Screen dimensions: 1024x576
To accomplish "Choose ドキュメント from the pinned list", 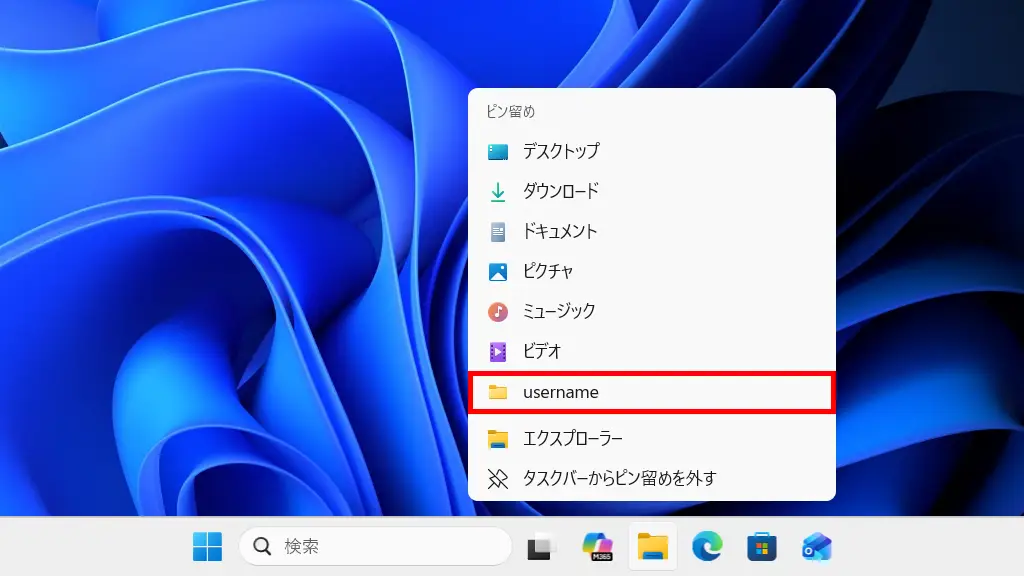I will coord(560,232).
